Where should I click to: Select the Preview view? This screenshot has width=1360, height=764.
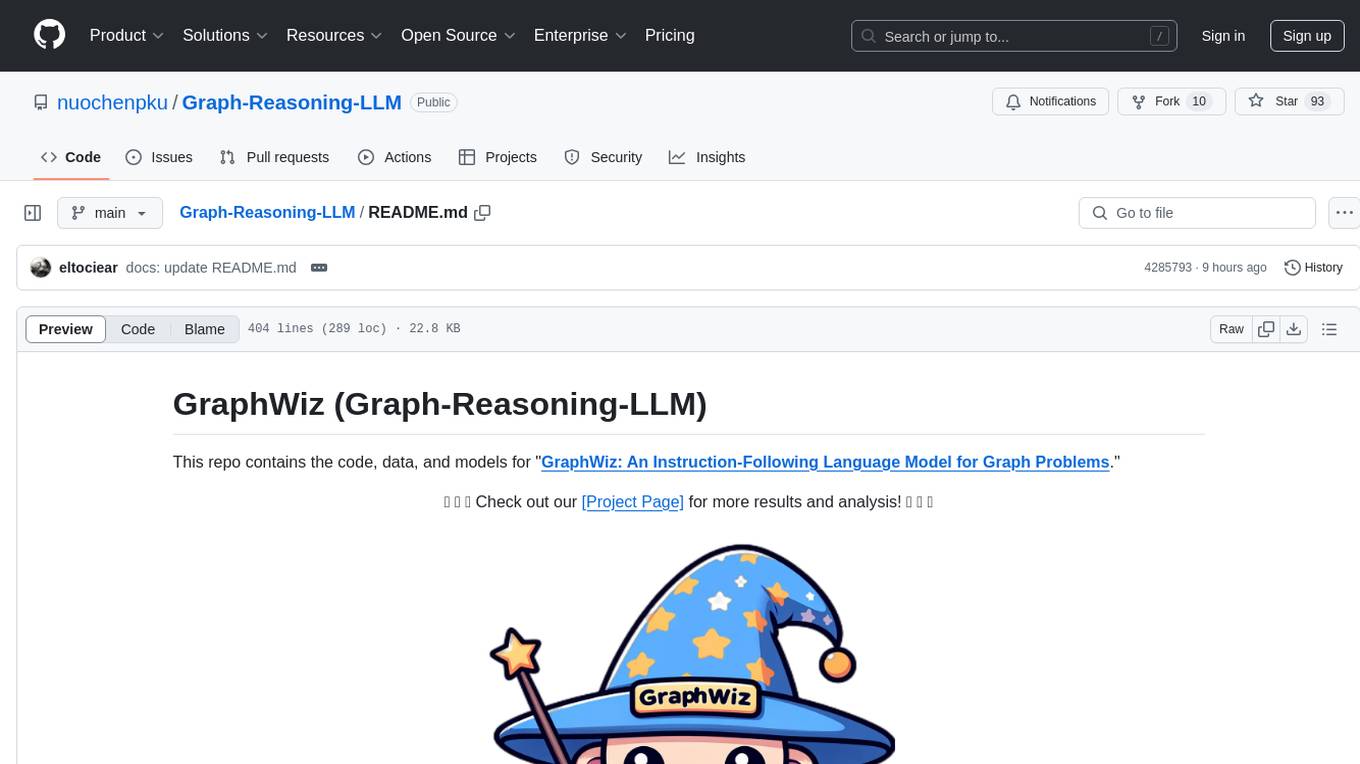pyautogui.click(x=66, y=329)
